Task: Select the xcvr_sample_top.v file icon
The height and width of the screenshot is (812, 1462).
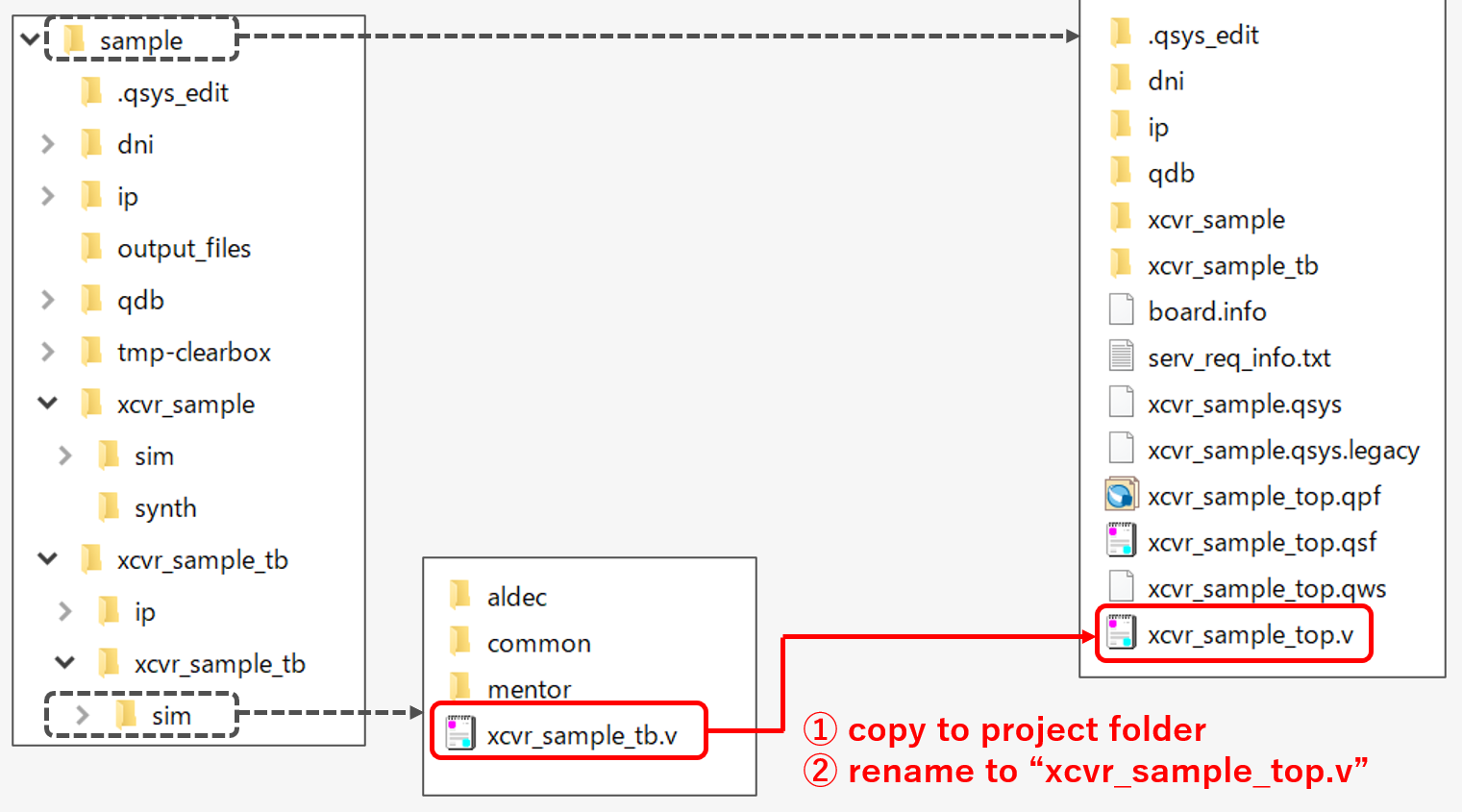Action: 1121,634
